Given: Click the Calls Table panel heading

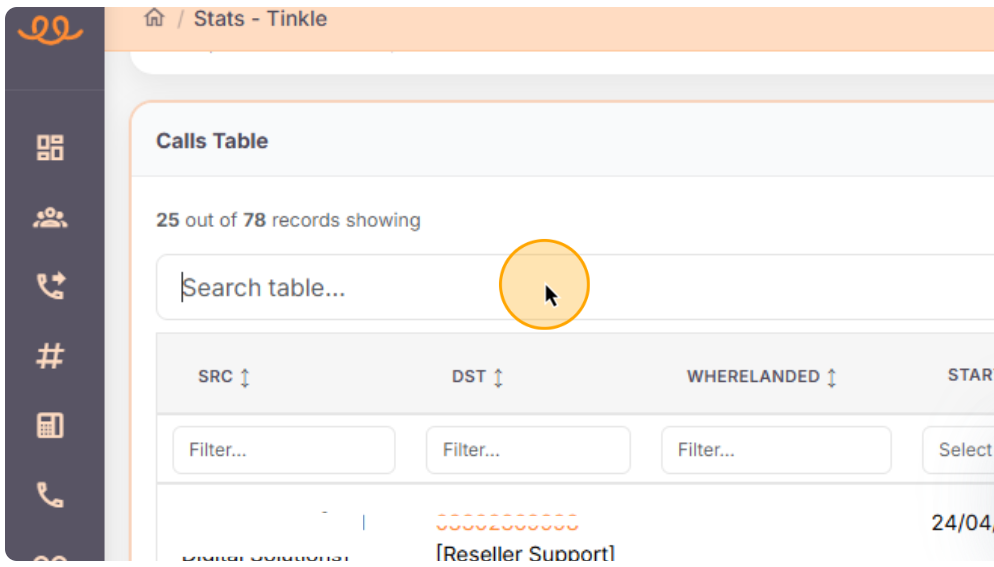Looking at the screenshot, I should (212, 141).
